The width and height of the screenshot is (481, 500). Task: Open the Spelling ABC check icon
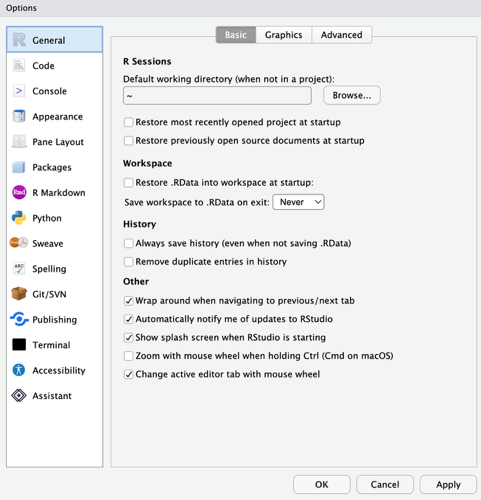(x=19, y=269)
